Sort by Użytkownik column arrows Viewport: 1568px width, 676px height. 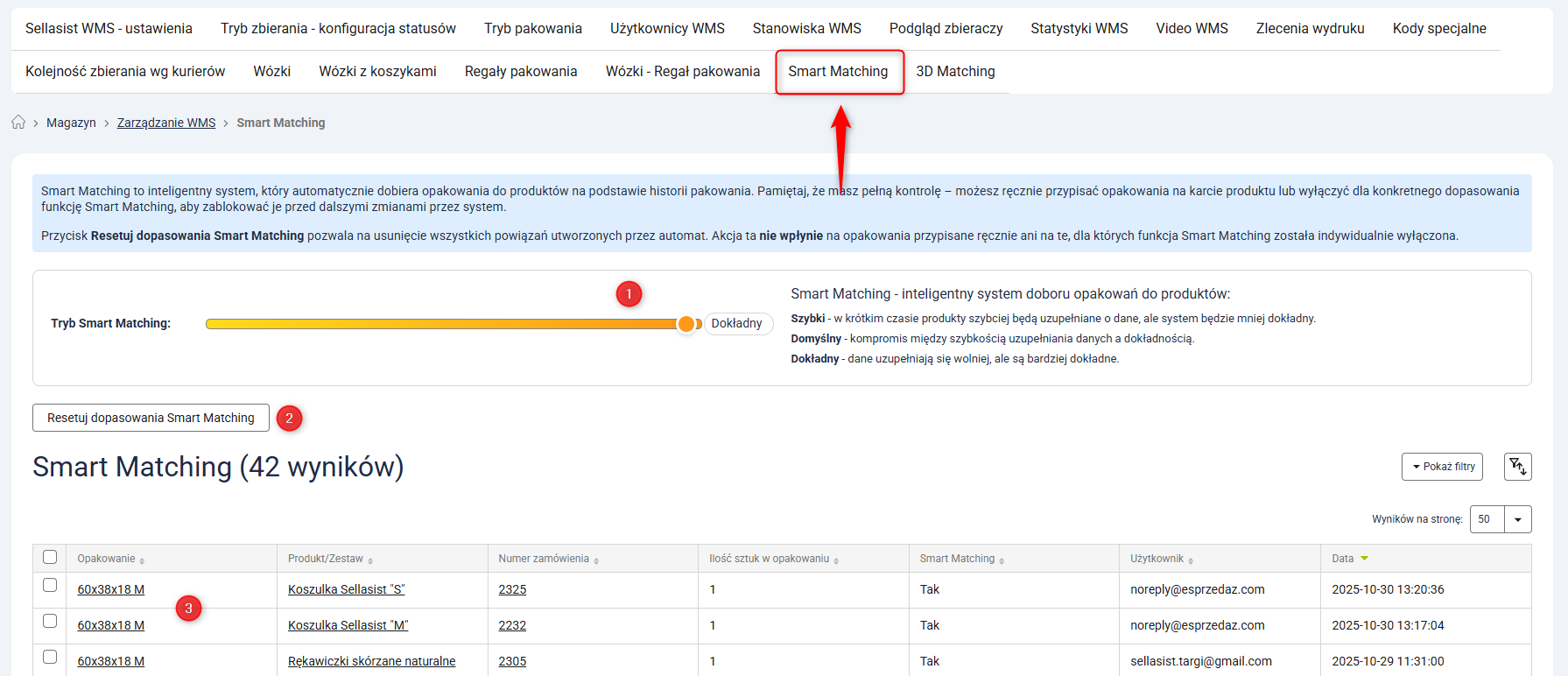[1191, 560]
